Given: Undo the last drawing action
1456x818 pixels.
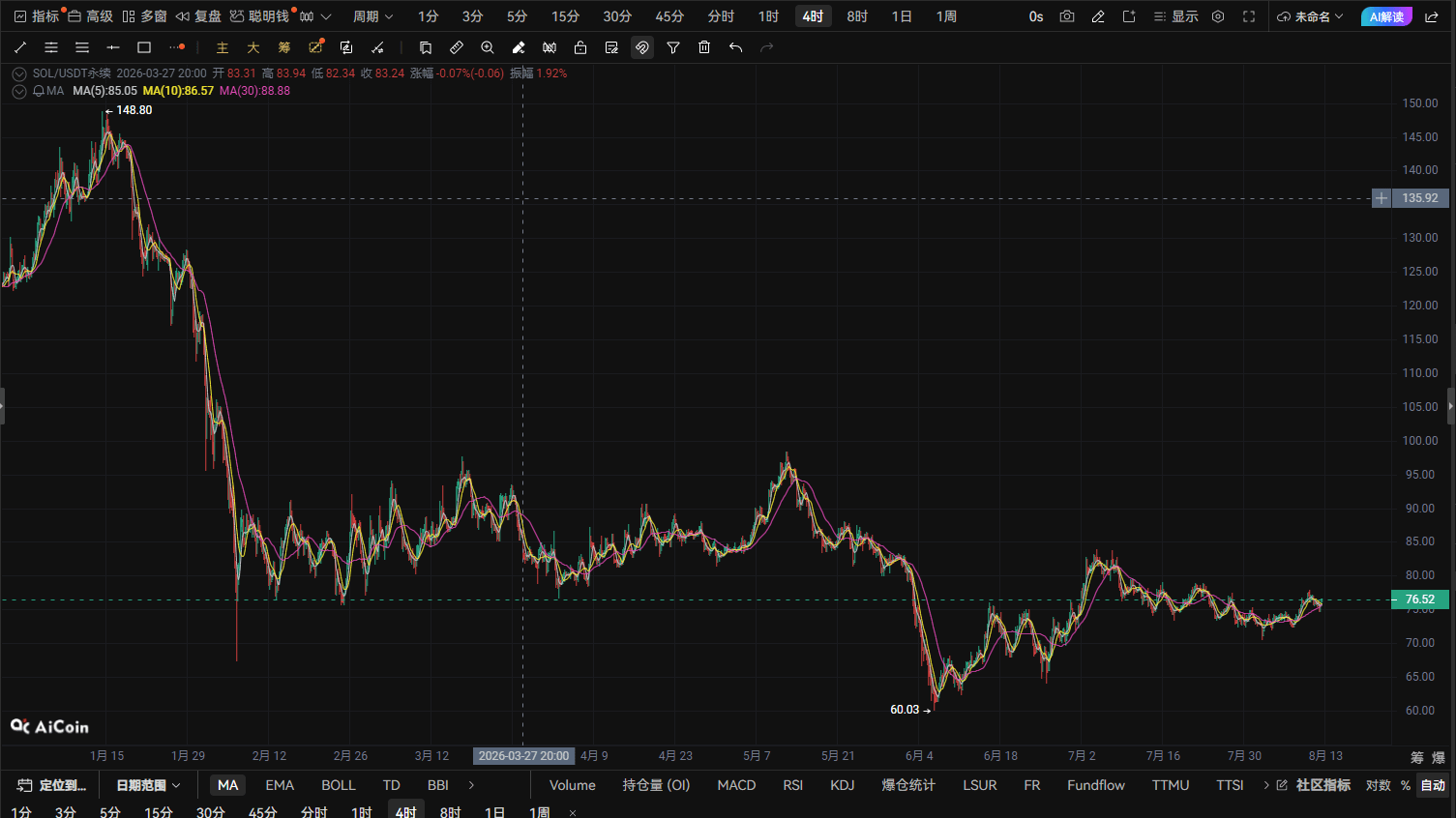Looking at the screenshot, I should pos(735,47).
